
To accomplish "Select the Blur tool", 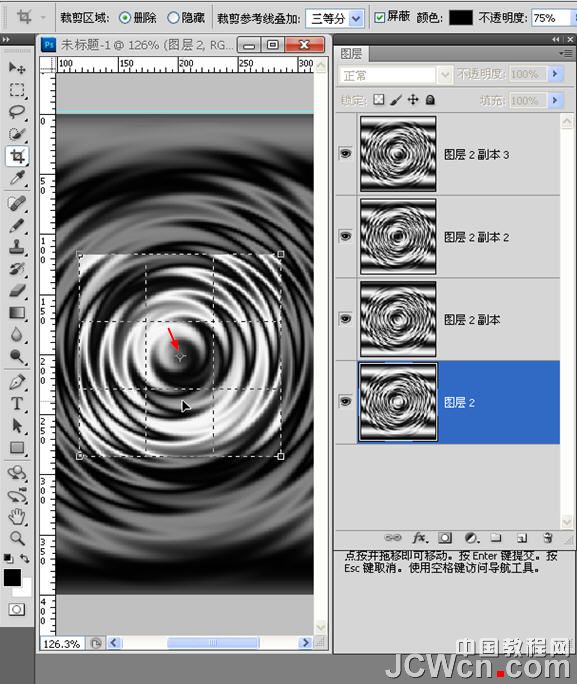I will 17,335.
